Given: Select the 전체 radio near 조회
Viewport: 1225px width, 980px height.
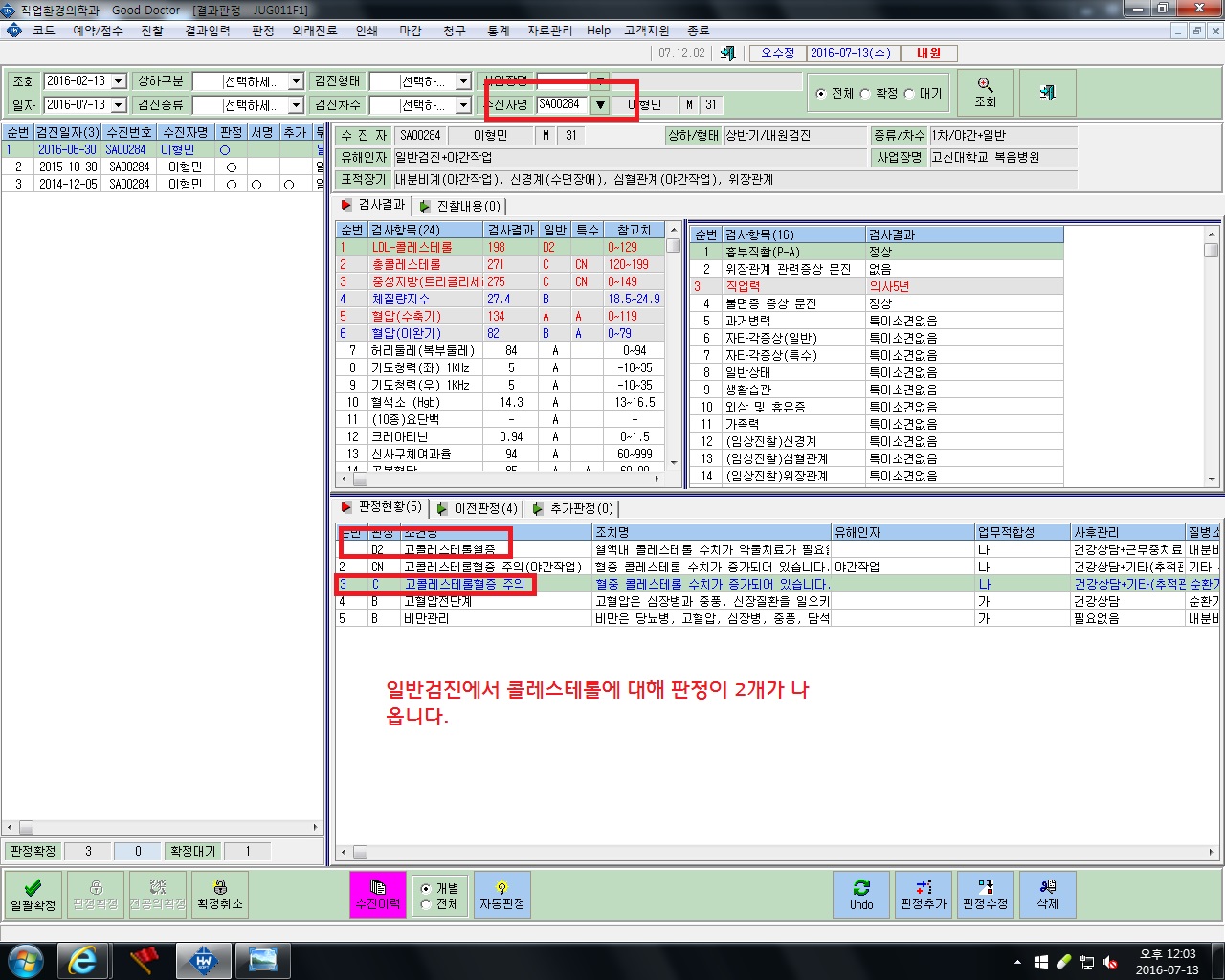Looking at the screenshot, I should pos(821,94).
